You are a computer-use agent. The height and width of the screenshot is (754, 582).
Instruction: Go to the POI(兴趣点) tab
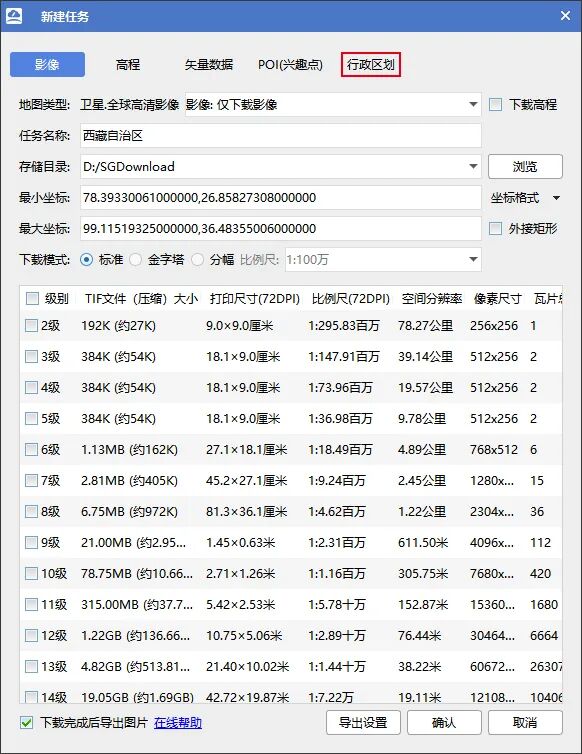290,64
